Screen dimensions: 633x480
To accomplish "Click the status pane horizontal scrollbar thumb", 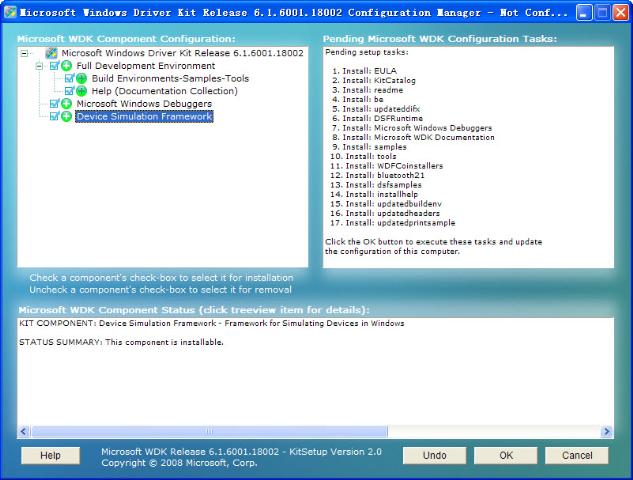I will point(209,432).
